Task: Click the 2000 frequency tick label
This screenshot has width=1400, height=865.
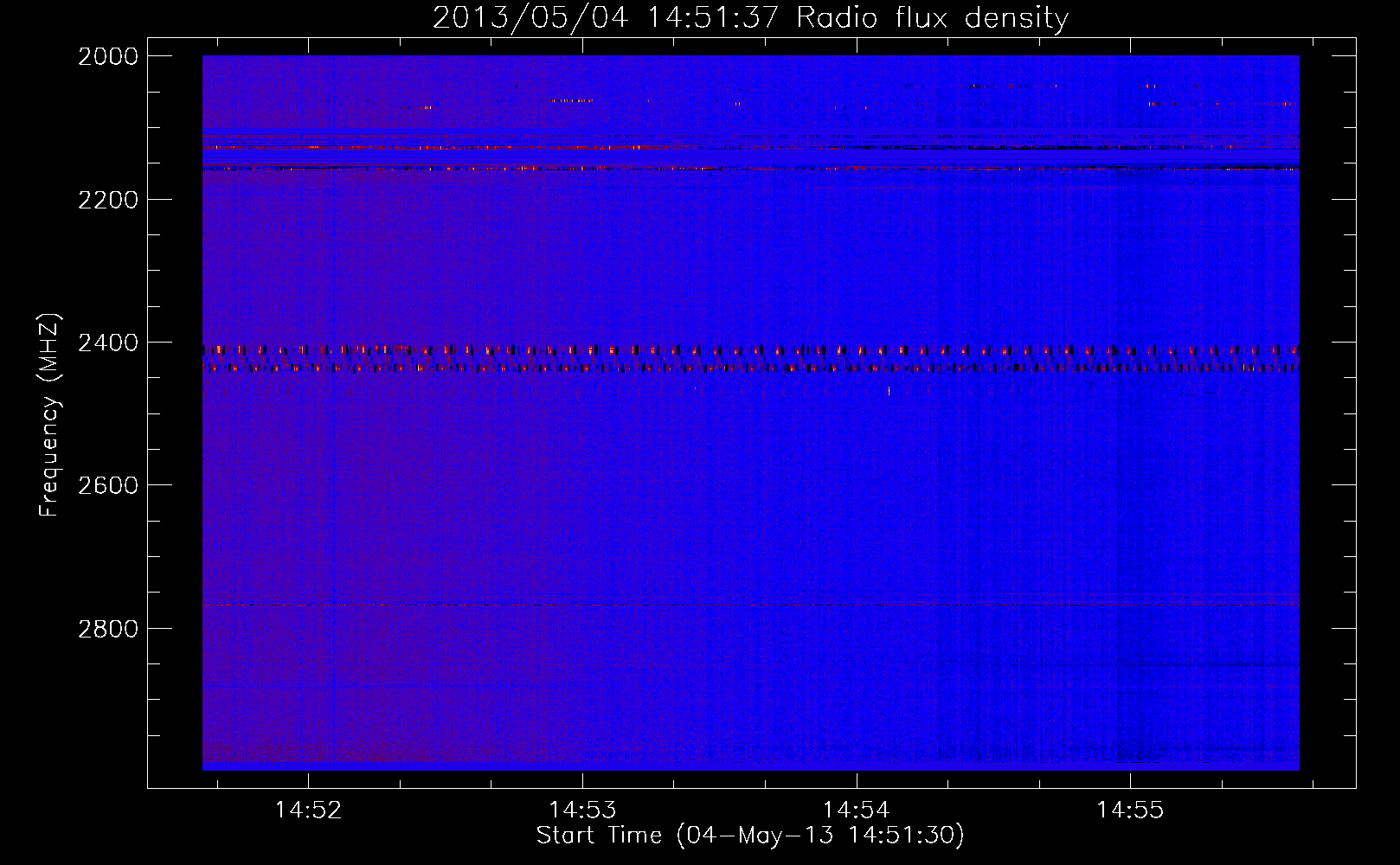Action: click(x=108, y=56)
